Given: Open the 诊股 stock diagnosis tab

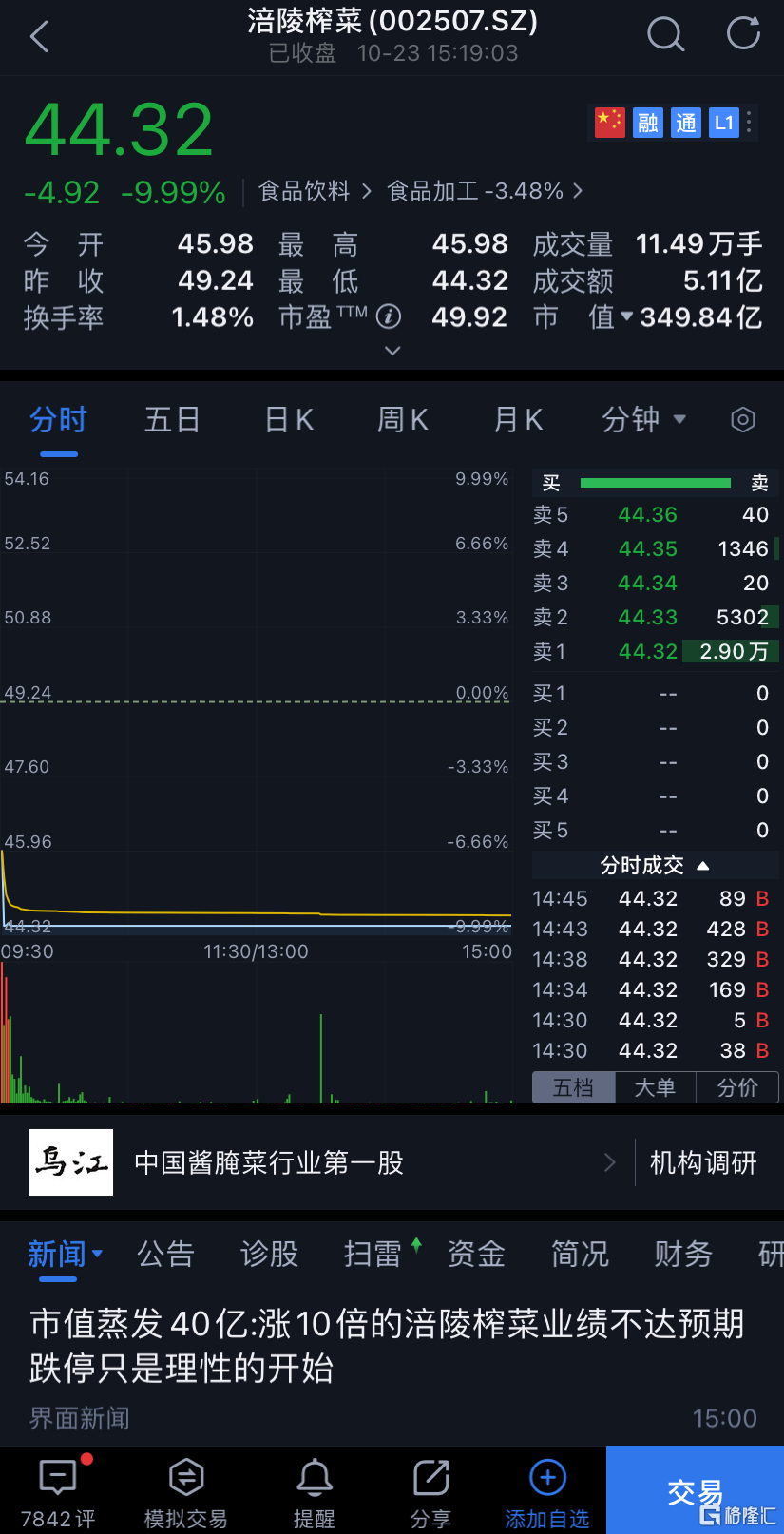Looking at the screenshot, I should (269, 1254).
